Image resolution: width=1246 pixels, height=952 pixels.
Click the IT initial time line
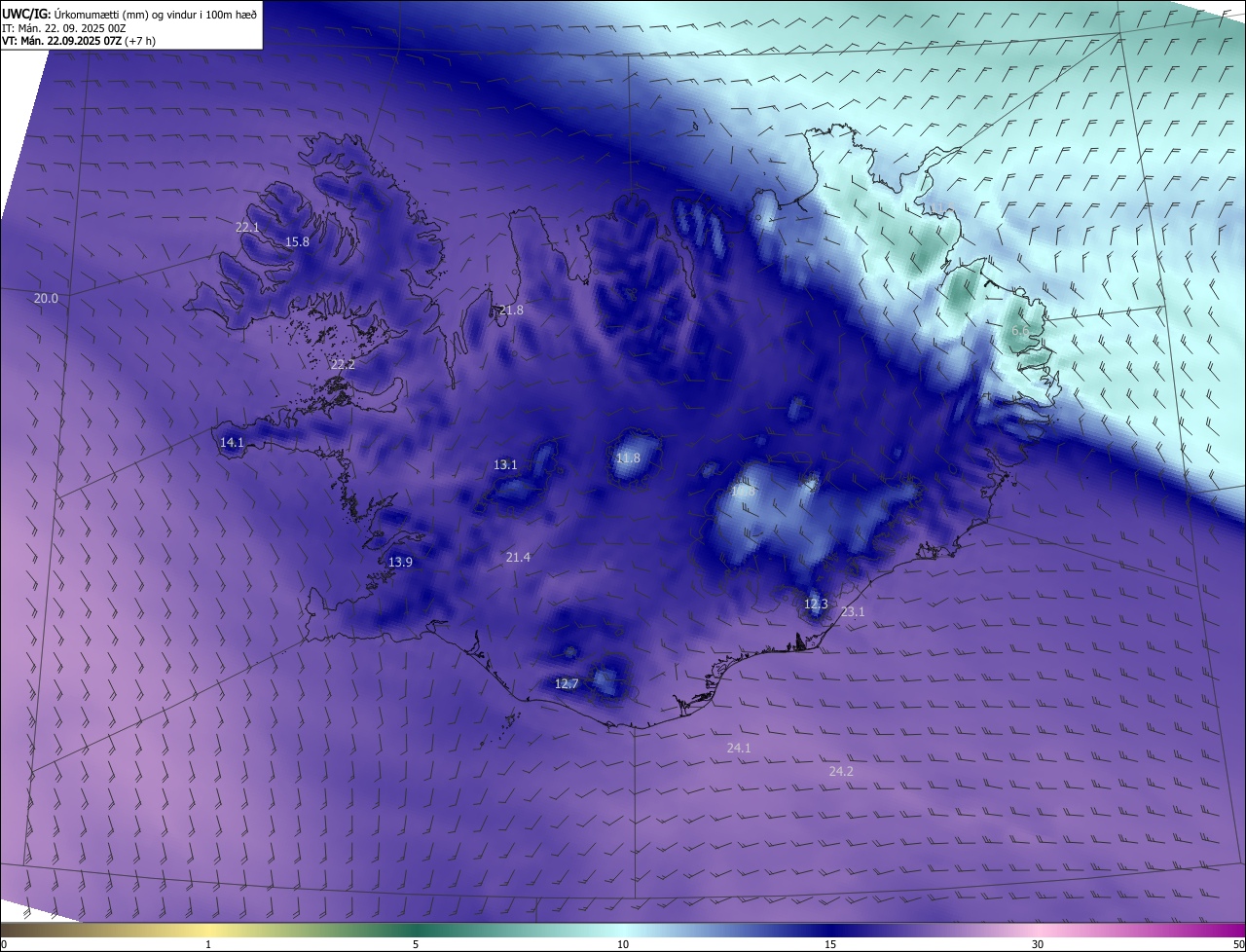[x=66, y=28]
